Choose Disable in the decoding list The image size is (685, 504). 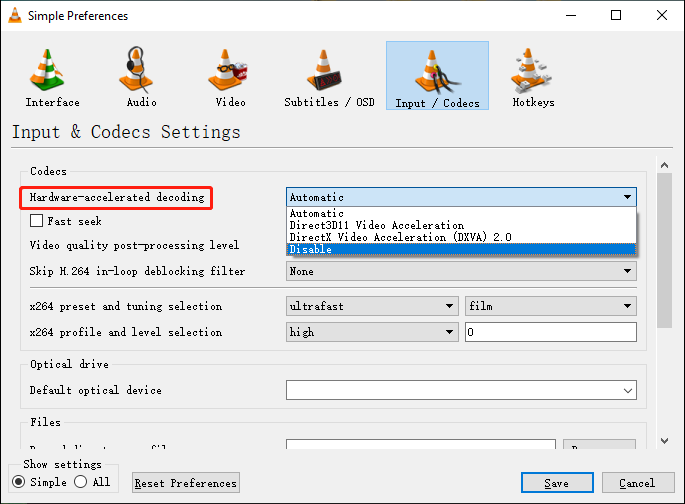pos(461,249)
